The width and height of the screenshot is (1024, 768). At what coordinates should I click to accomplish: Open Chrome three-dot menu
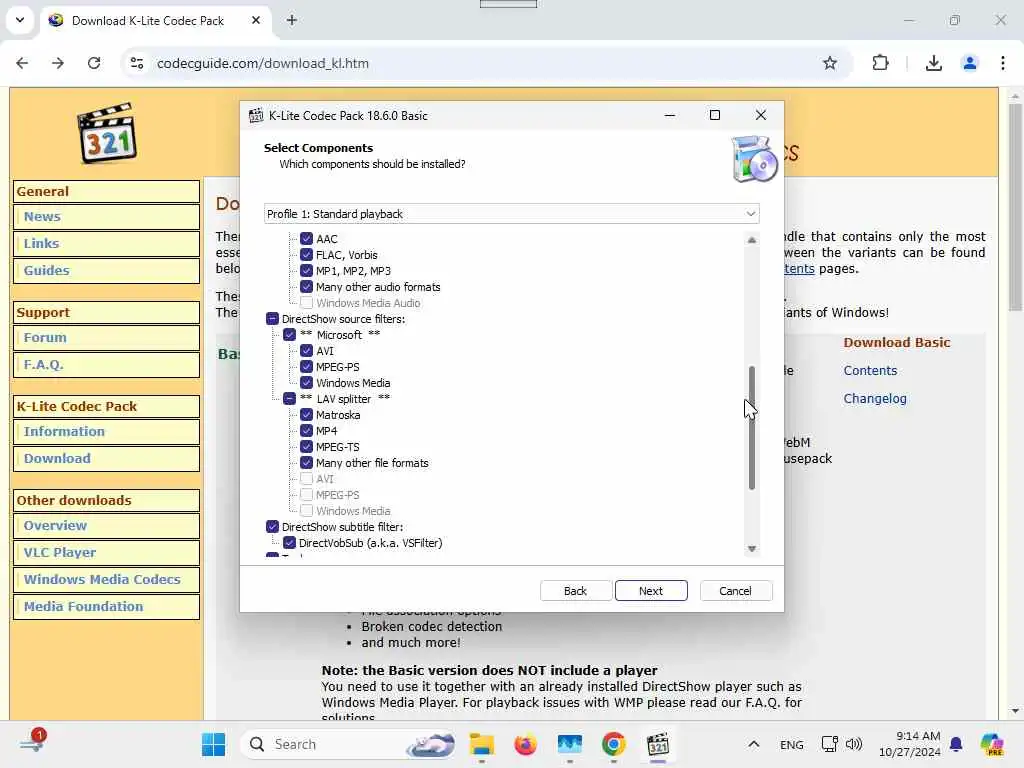click(x=1002, y=63)
